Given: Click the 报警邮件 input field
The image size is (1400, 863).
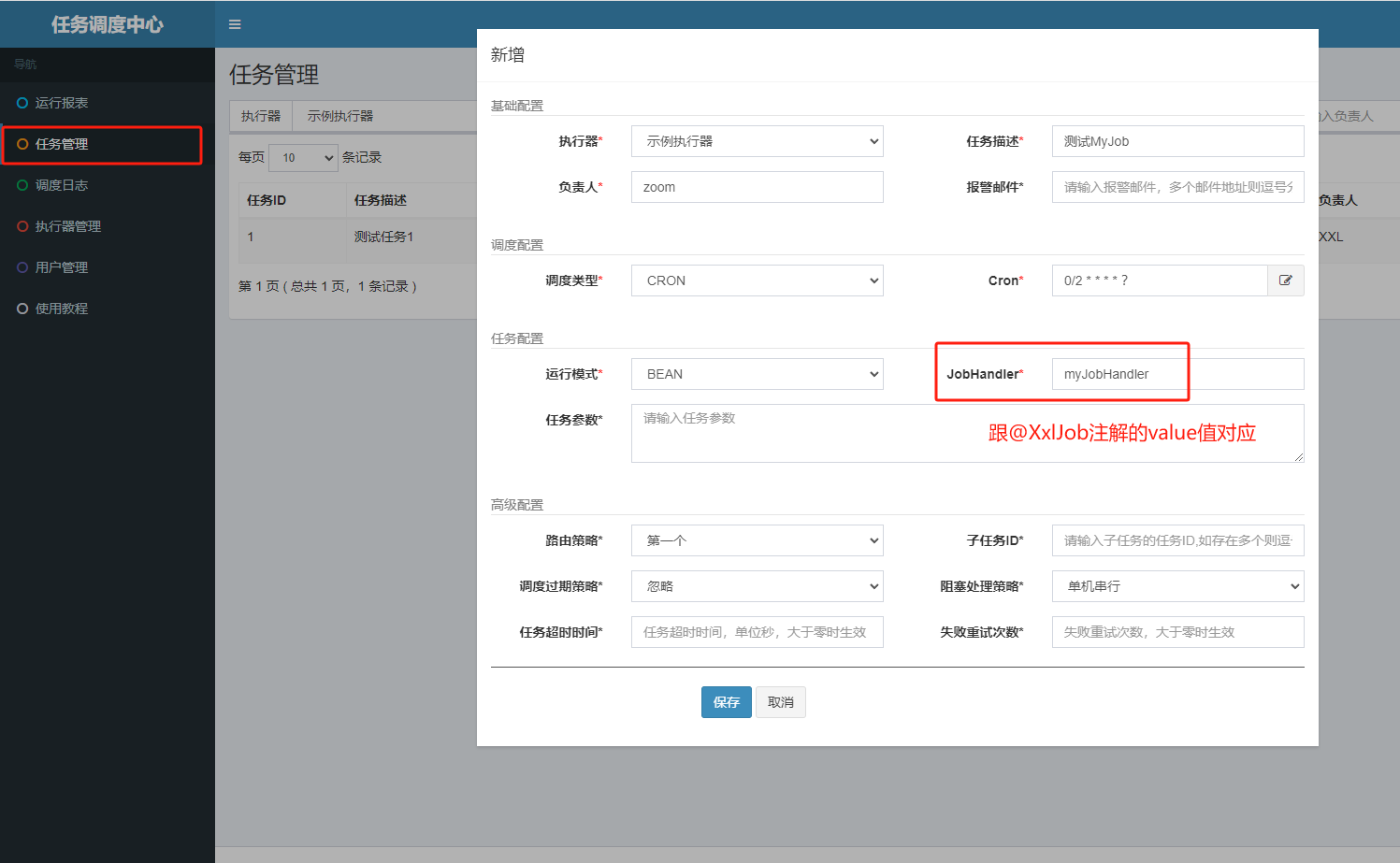Looking at the screenshot, I should (x=1178, y=187).
